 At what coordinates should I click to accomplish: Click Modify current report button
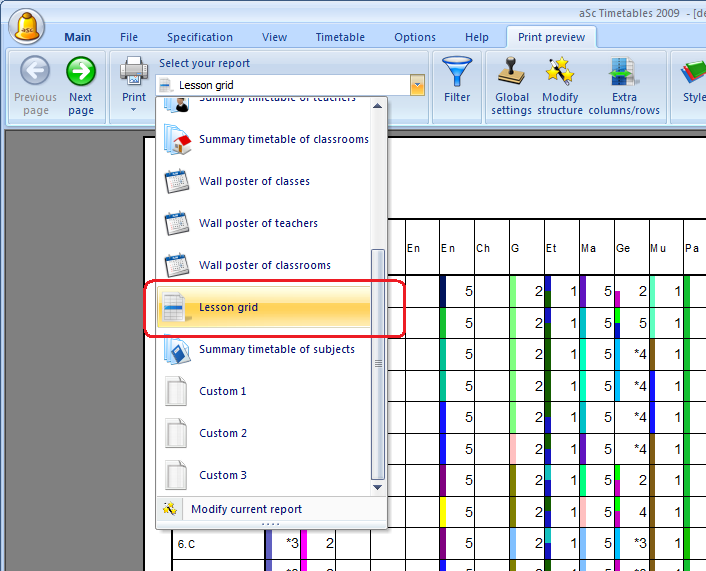pos(246,509)
